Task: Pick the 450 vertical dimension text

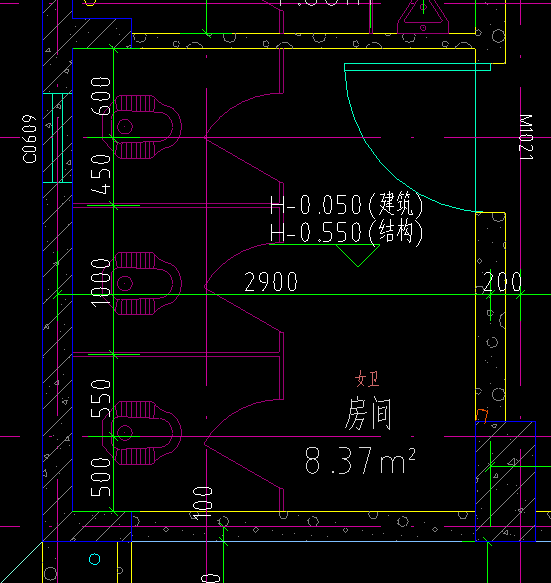Action: pos(101,174)
